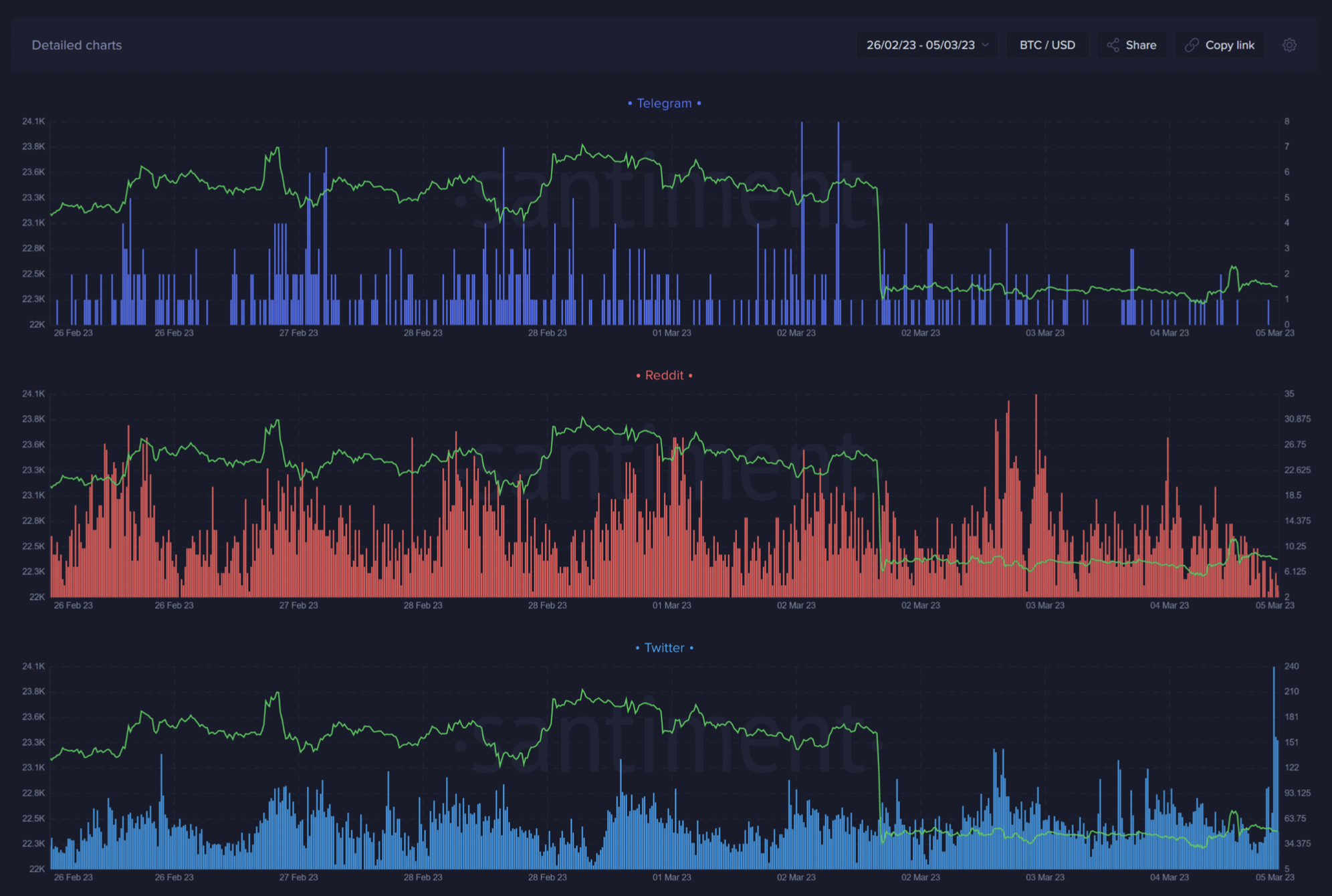Screen dimensions: 1332x896
Task: Click the 210 value on Twitter right axis
Action: 1291,691
